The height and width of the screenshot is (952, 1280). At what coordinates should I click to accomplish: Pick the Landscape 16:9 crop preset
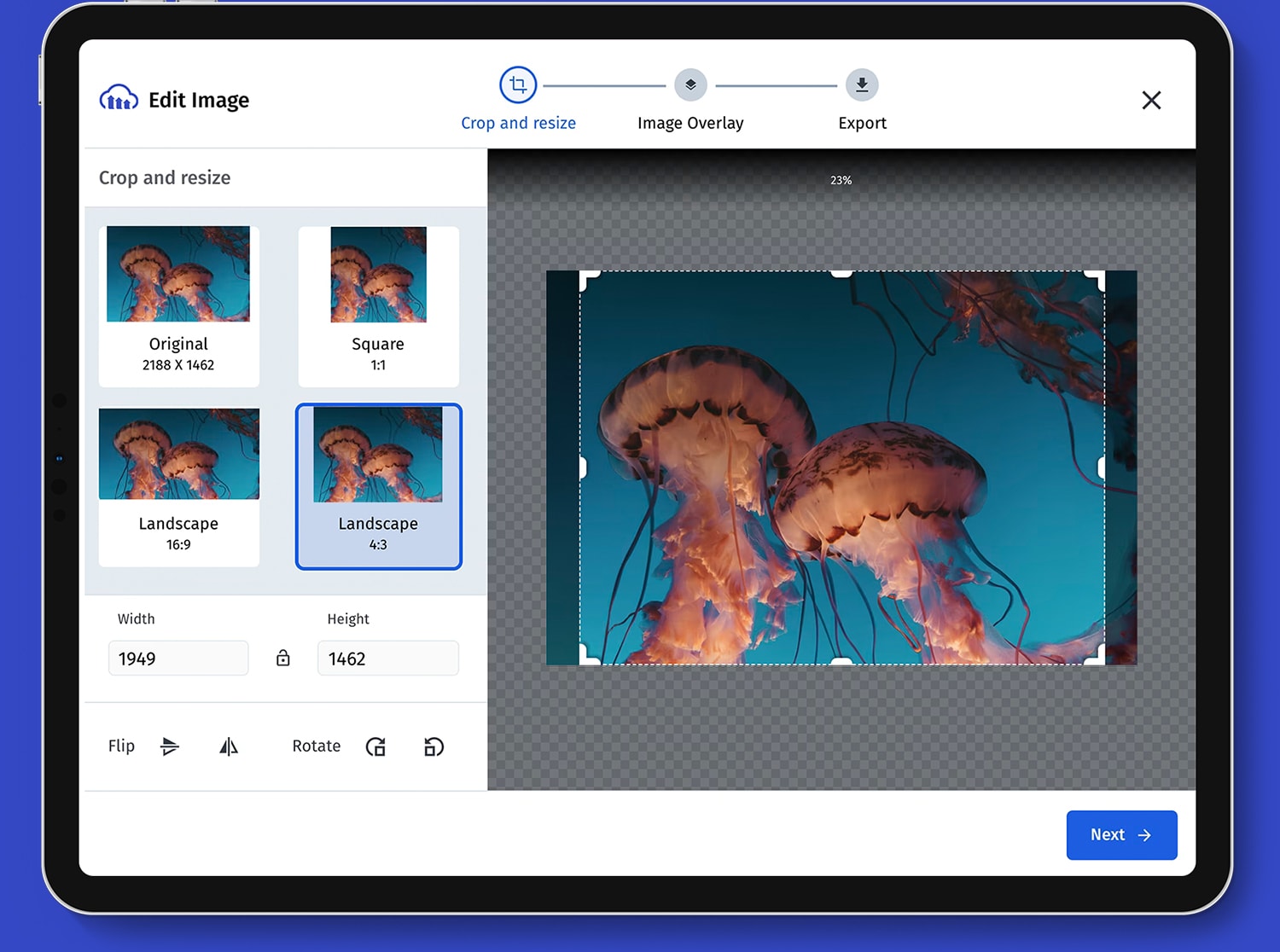(x=178, y=486)
